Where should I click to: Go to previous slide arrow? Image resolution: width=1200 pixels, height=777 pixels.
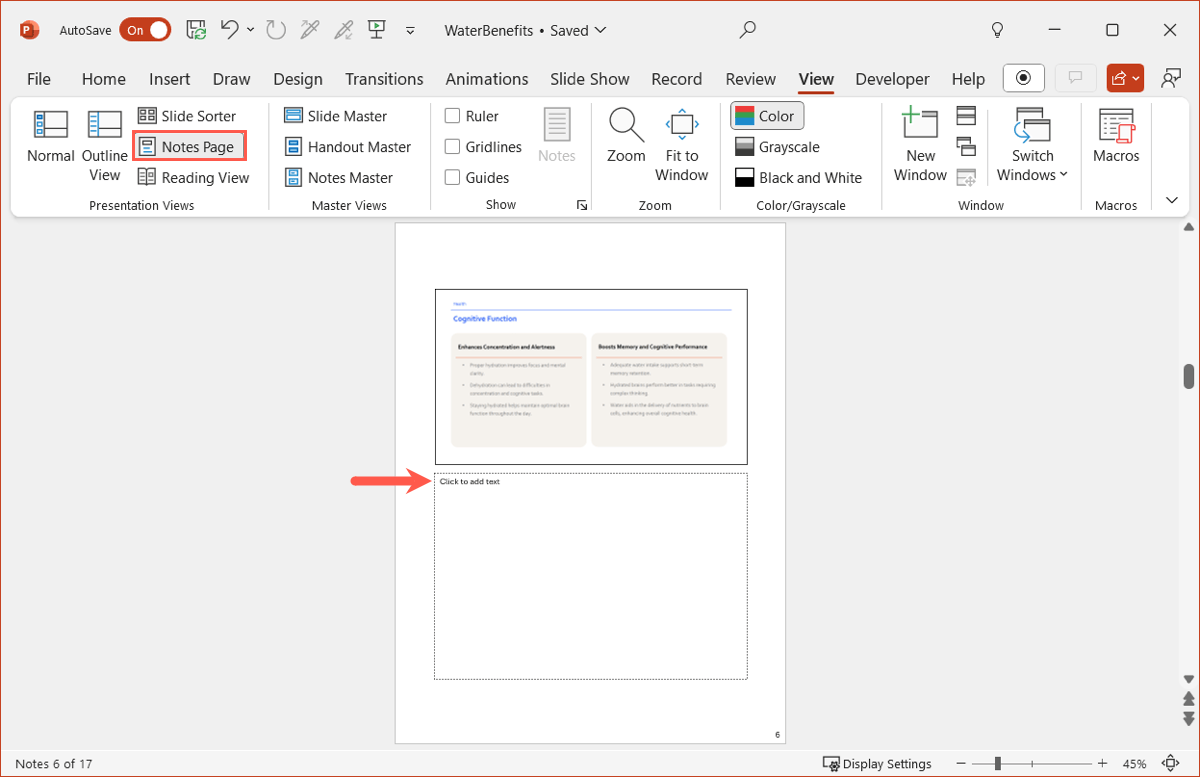click(1189, 699)
